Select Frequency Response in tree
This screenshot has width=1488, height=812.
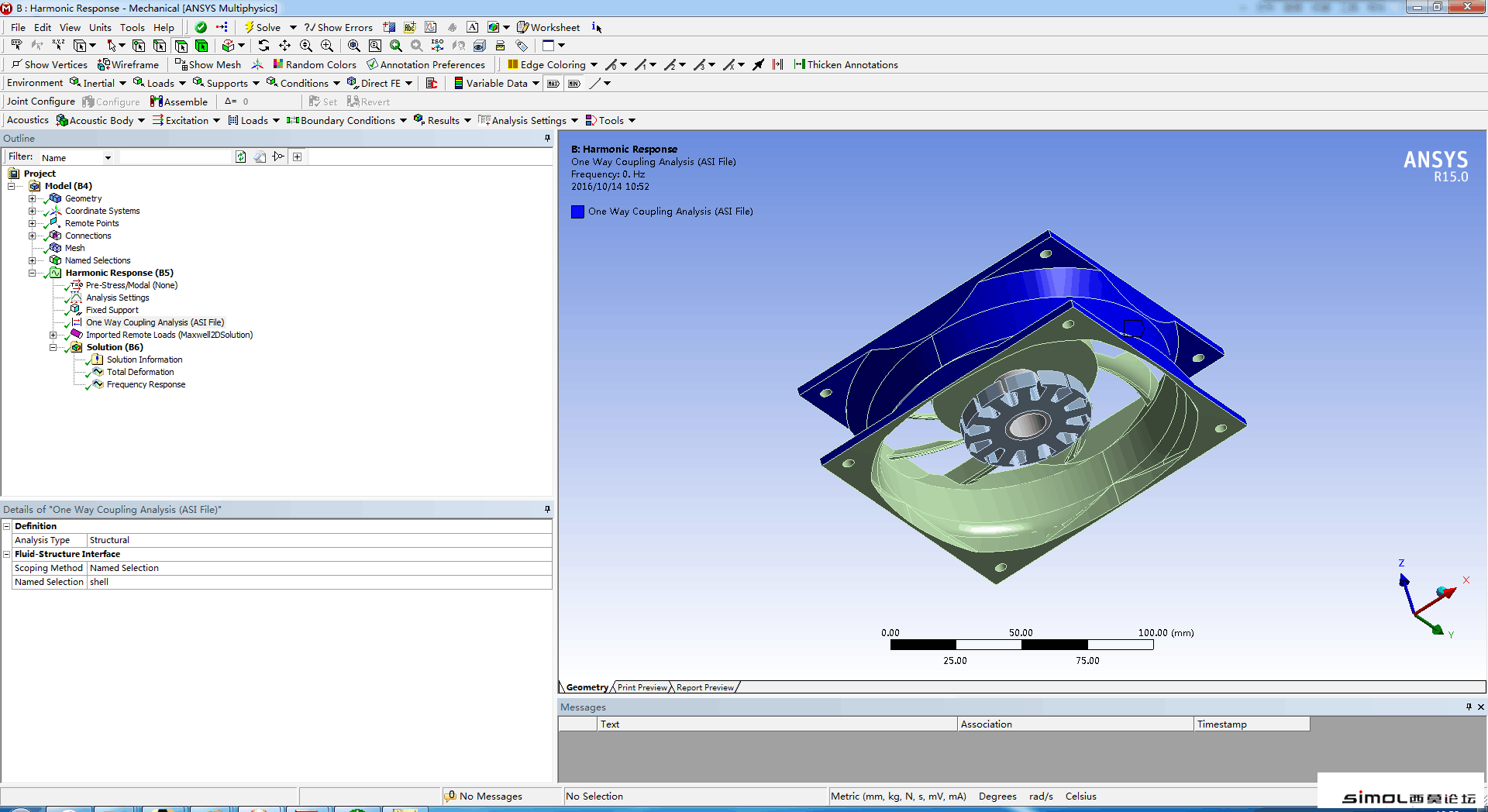click(x=146, y=384)
